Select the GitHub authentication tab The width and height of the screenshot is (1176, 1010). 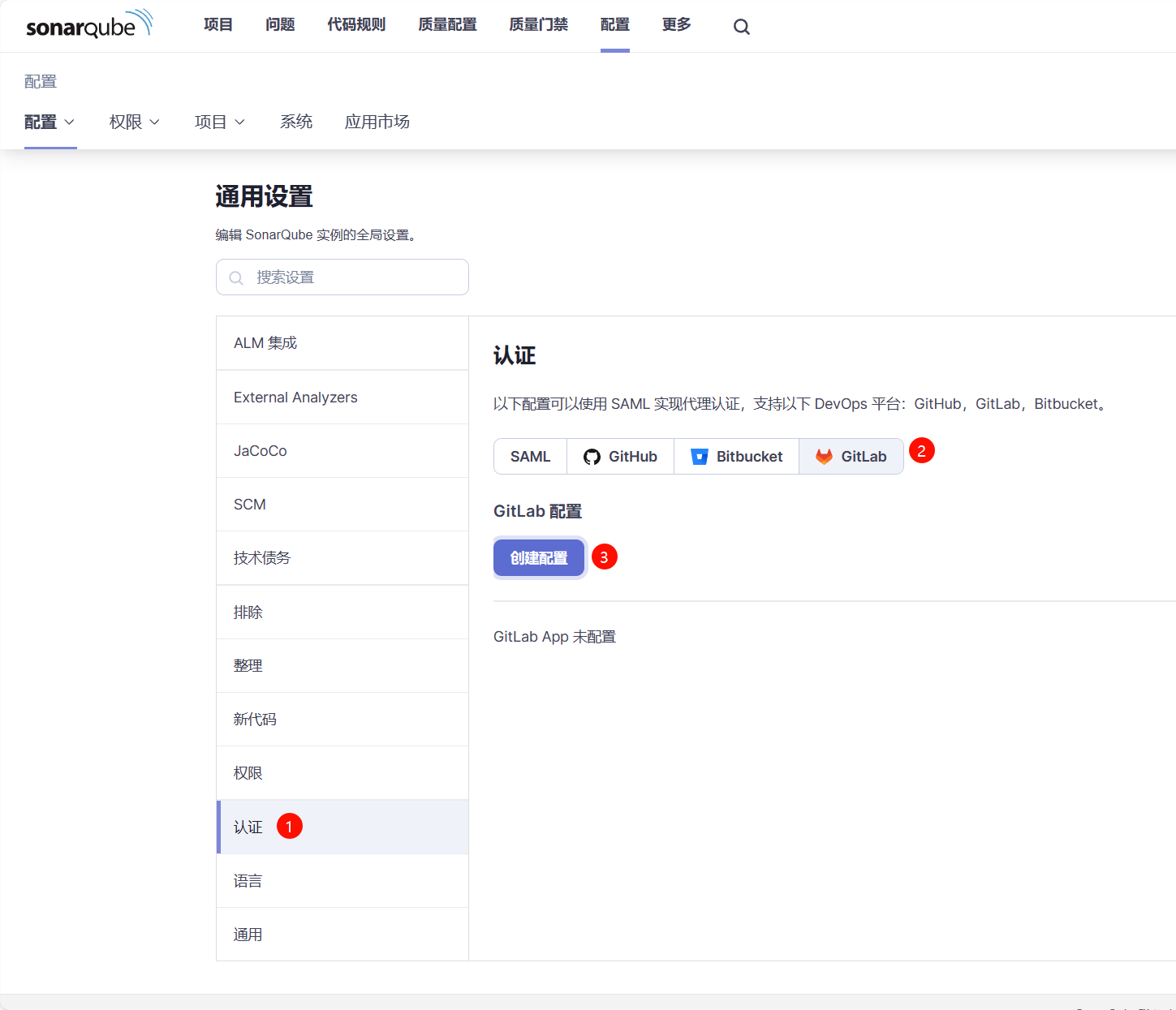[621, 457]
